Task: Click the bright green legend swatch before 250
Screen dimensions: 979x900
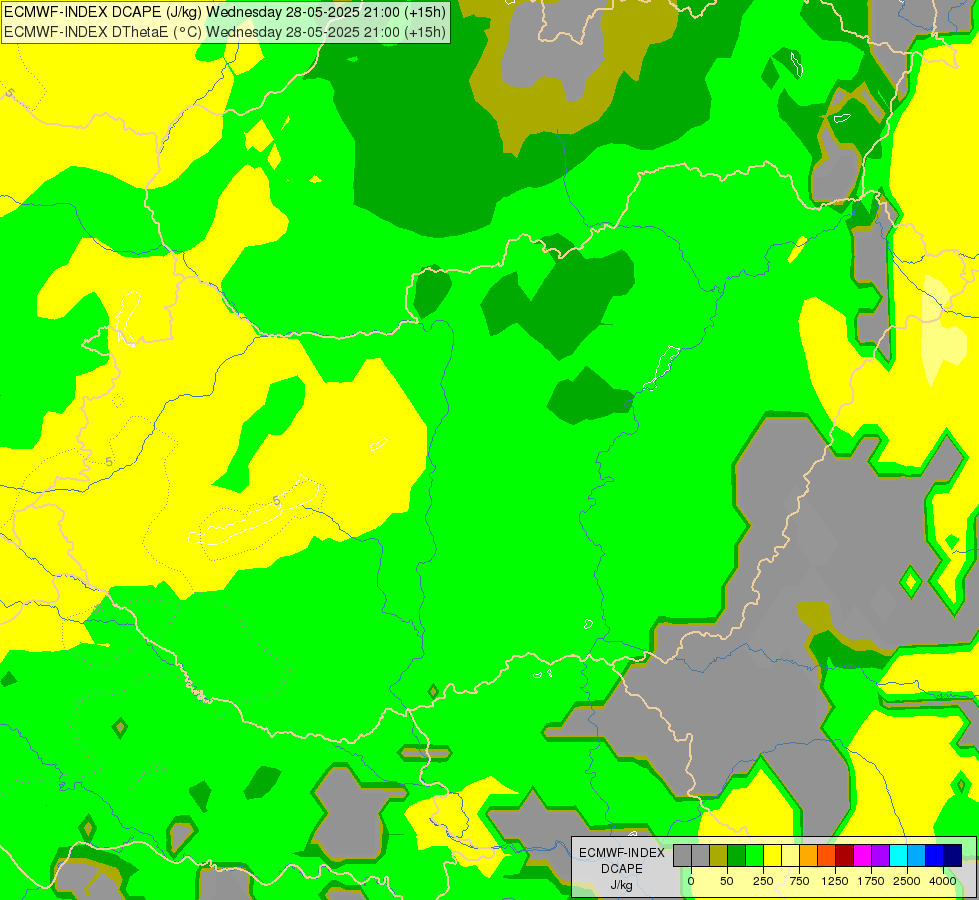Action: pos(754,856)
